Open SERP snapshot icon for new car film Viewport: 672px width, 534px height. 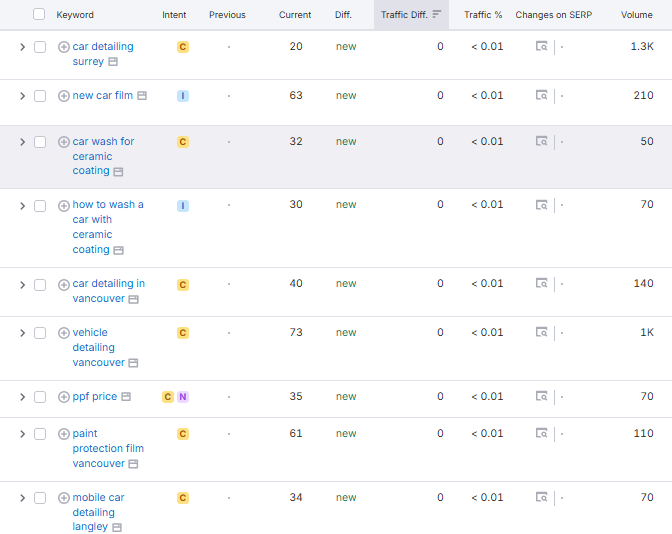tap(541, 96)
